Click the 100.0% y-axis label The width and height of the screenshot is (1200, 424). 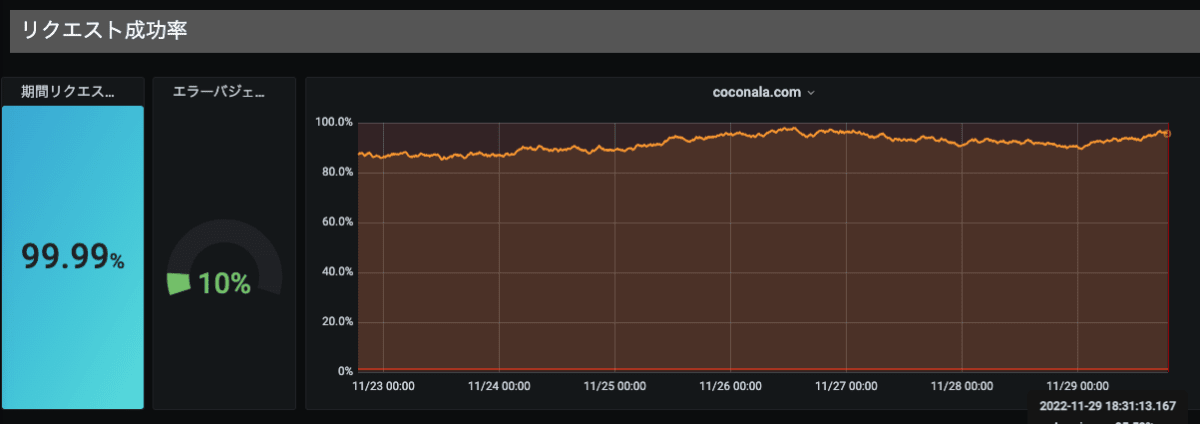tap(333, 122)
